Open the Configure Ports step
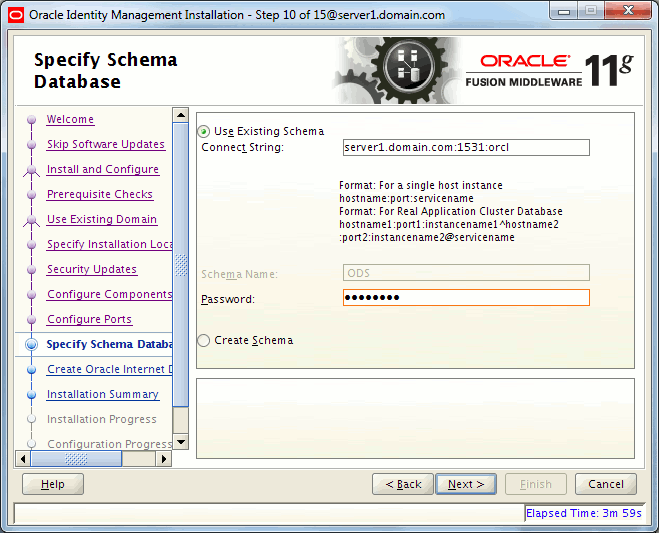Image resolution: width=659 pixels, height=533 pixels. coord(90,319)
